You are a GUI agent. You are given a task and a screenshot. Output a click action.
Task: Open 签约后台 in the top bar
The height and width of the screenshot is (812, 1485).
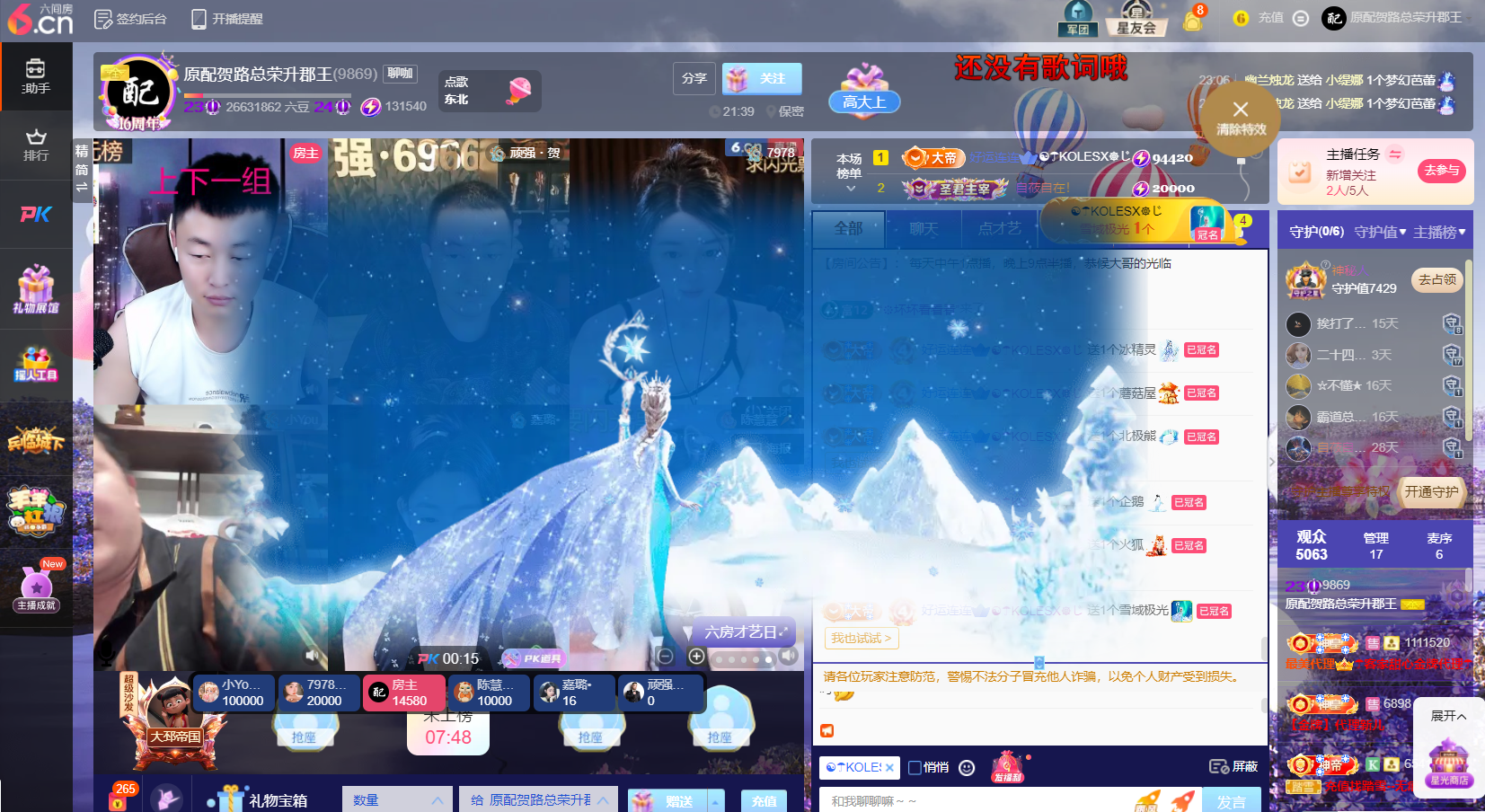pos(131,18)
